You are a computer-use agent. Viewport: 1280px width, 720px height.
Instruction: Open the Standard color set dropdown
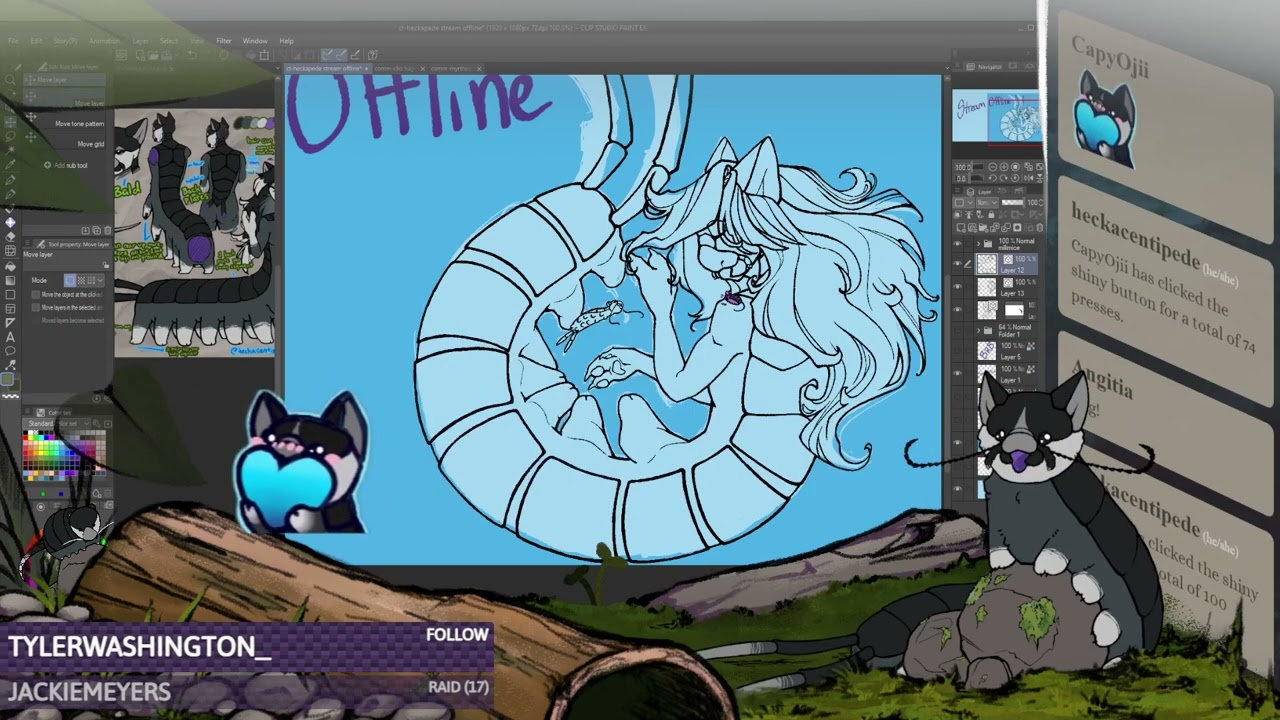[x=56, y=424]
